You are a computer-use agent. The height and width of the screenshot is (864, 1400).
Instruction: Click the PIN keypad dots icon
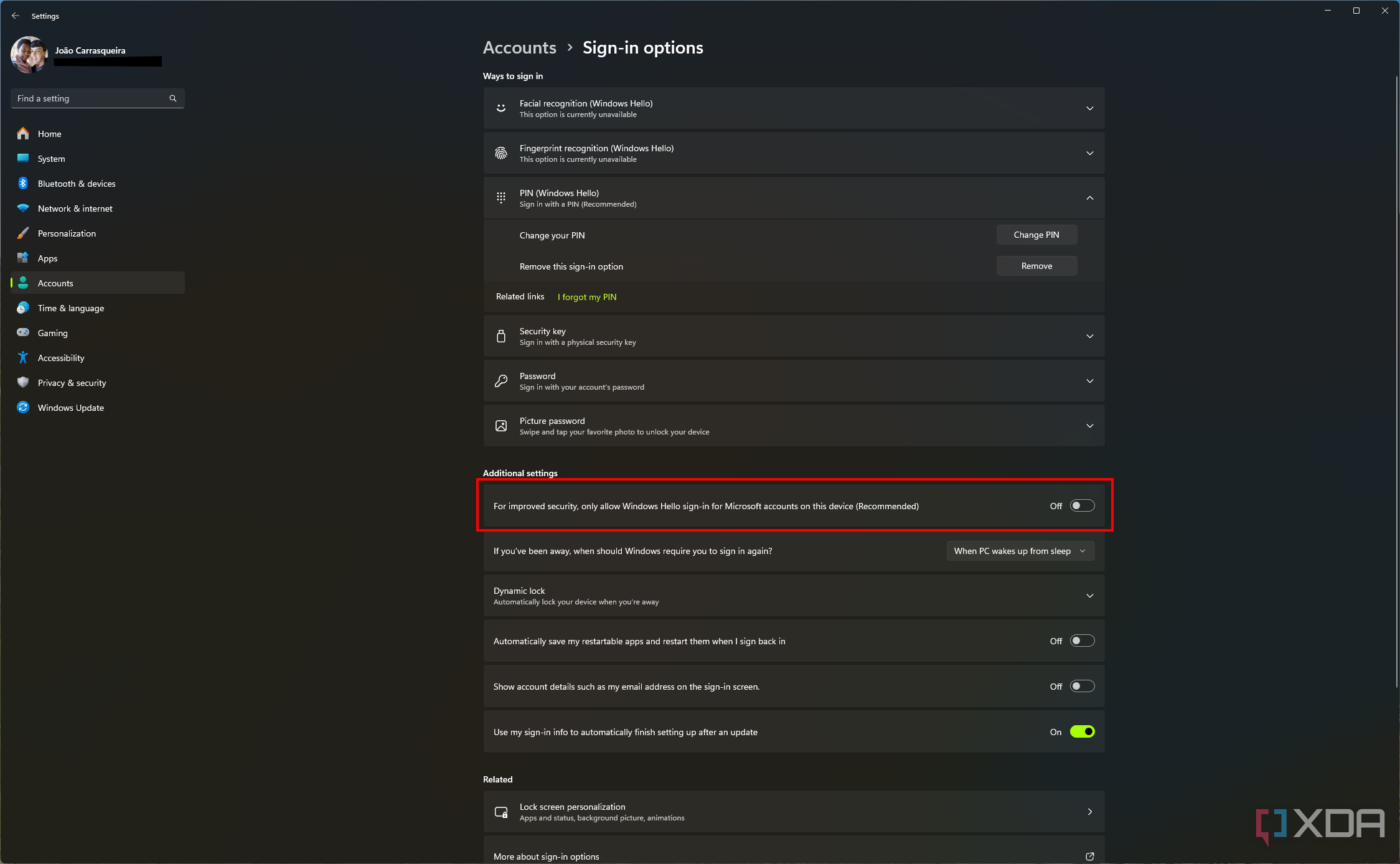pyautogui.click(x=501, y=198)
